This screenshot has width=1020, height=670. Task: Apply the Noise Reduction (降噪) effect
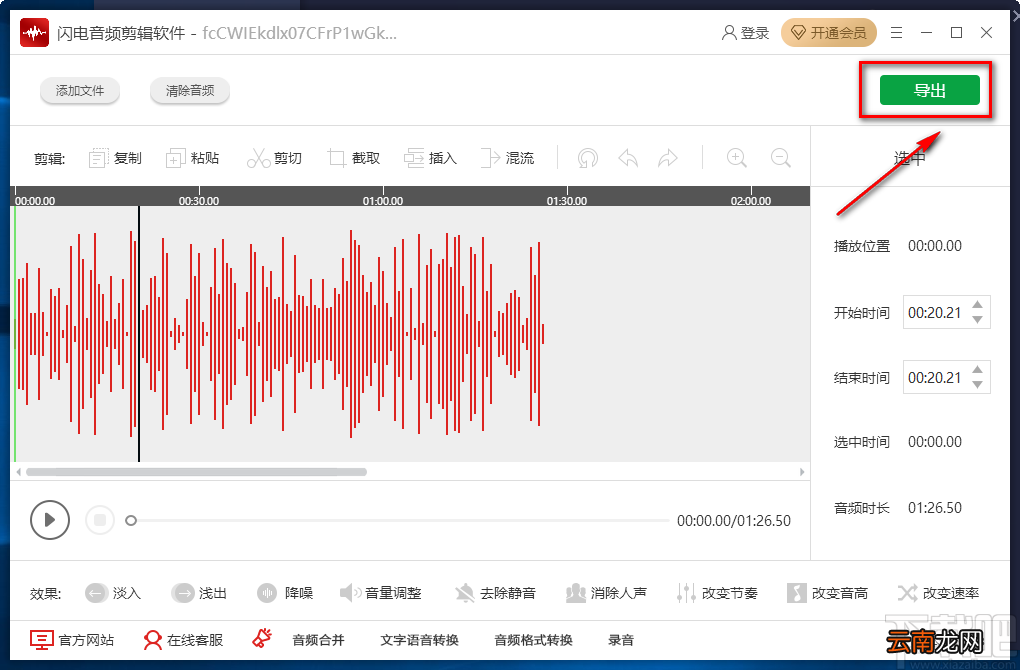click(285, 593)
